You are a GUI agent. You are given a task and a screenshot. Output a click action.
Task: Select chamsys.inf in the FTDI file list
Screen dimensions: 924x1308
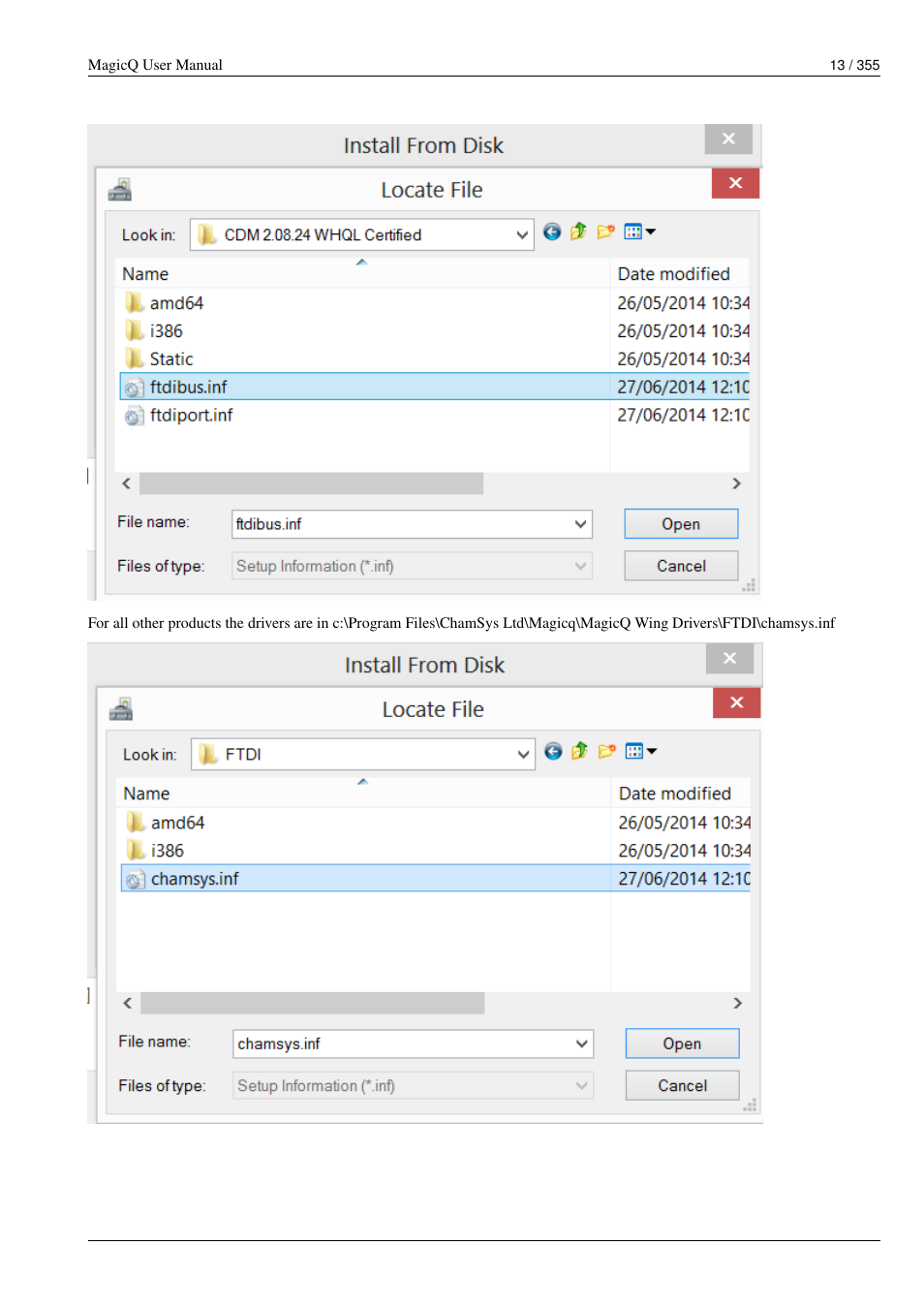point(195,879)
